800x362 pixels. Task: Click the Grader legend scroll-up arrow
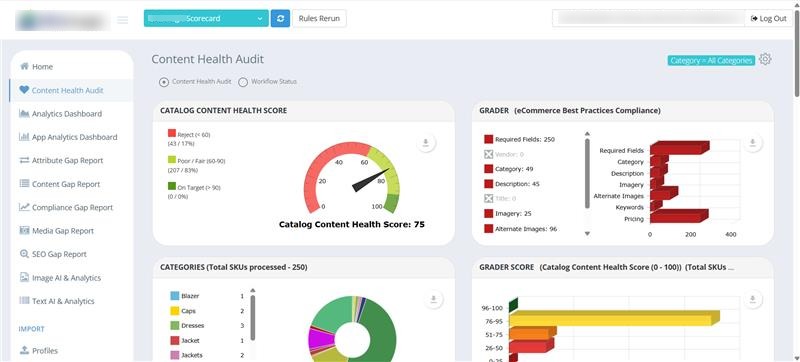tap(587, 134)
